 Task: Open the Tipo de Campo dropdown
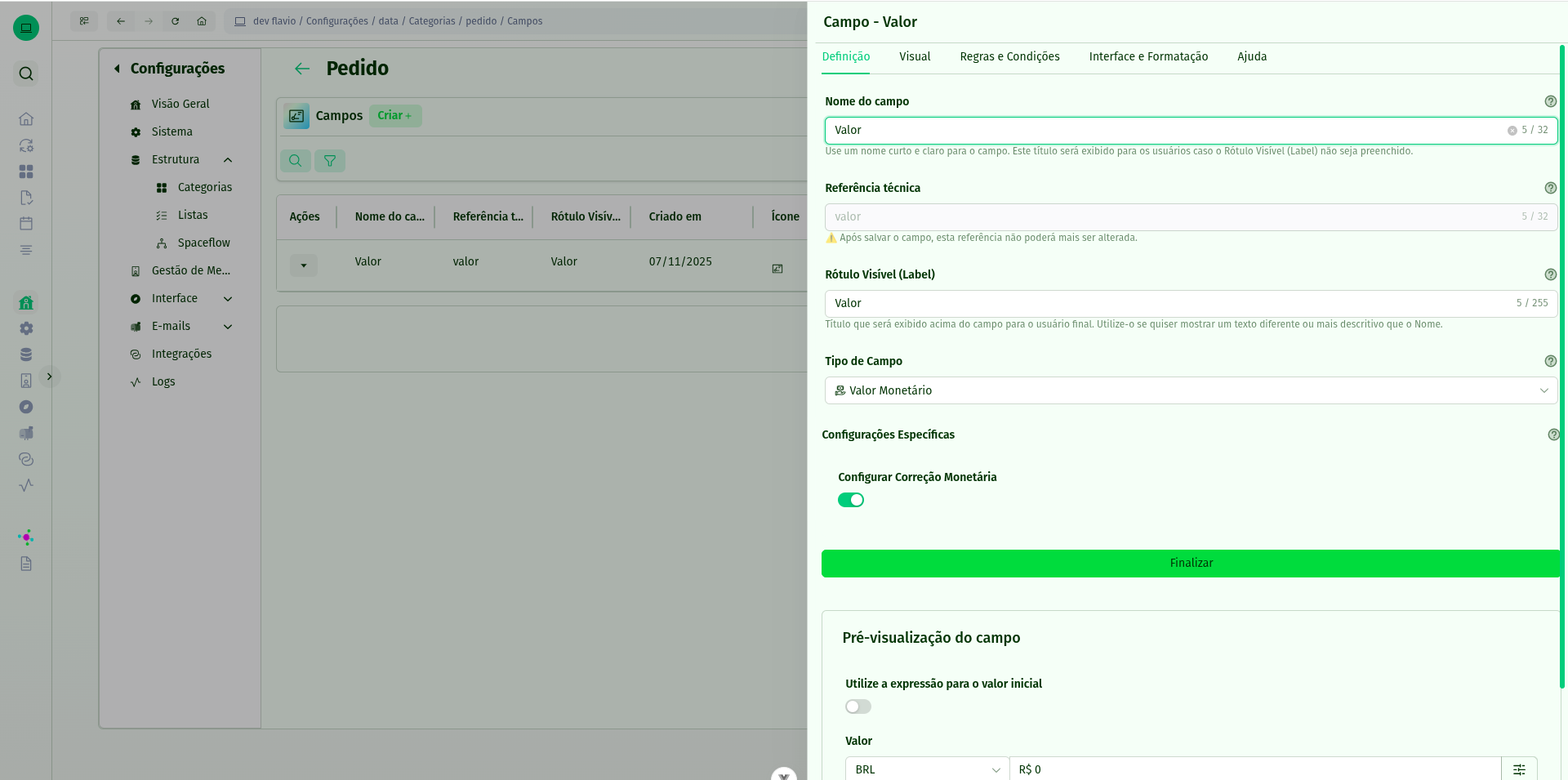(x=1191, y=390)
